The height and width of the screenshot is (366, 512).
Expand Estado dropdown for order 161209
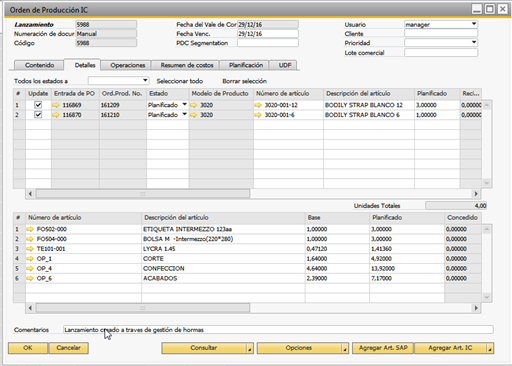click(x=185, y=105)
